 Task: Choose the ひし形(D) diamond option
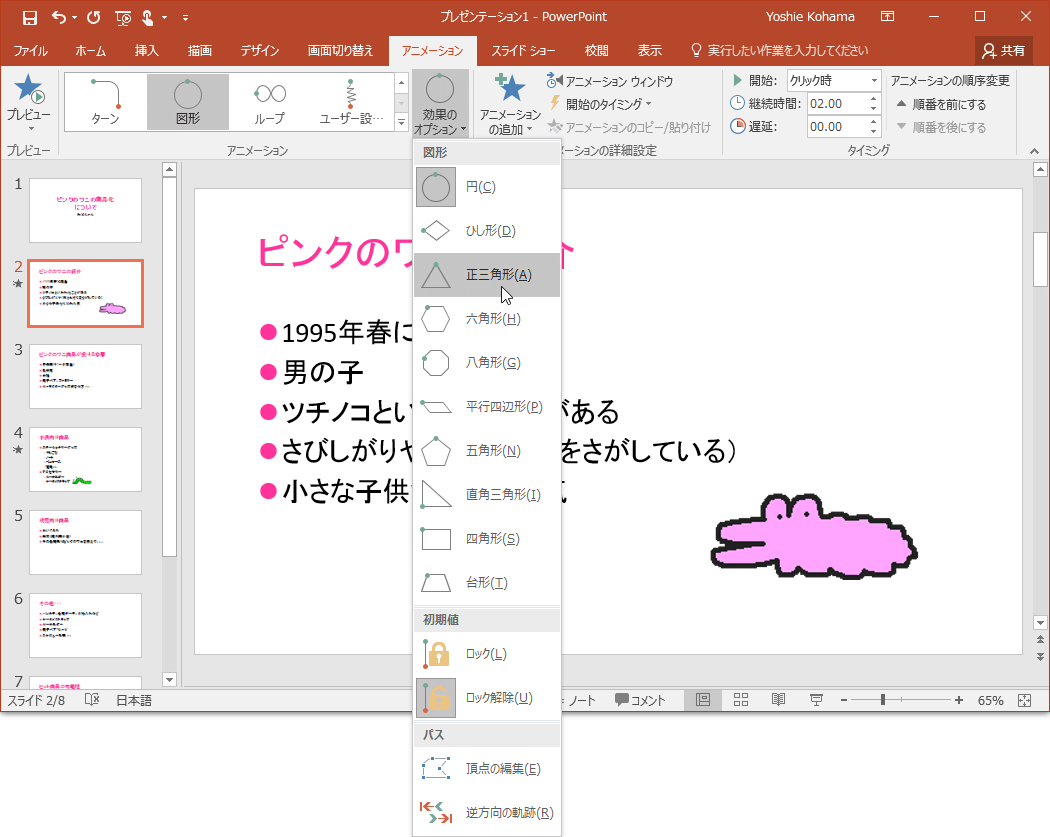tap(487, 231)
